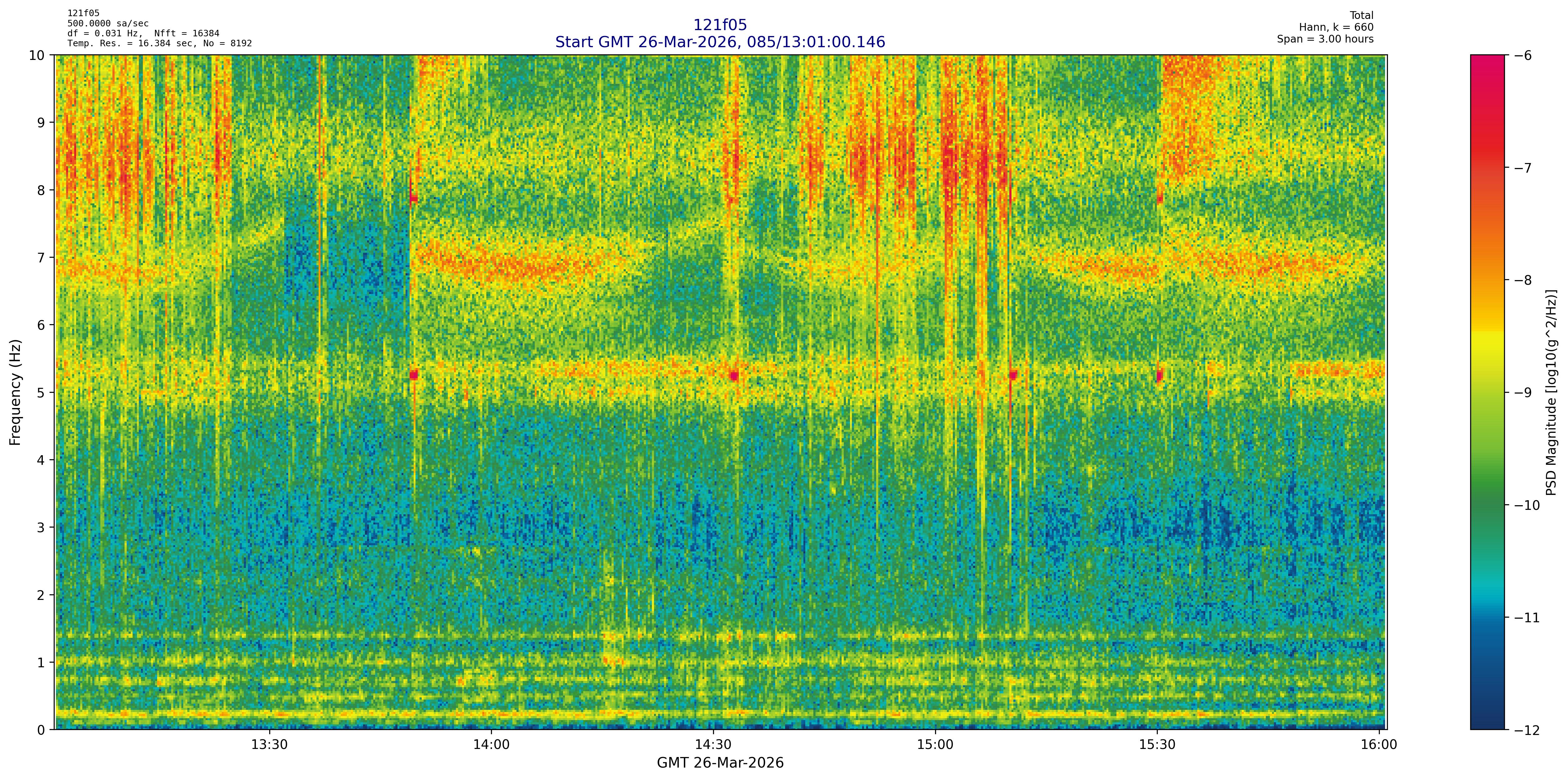The image size is (1568, 780).
Task: Click the Start GMT 26-Mar-2026 subtitle
Action: [720, 42]
